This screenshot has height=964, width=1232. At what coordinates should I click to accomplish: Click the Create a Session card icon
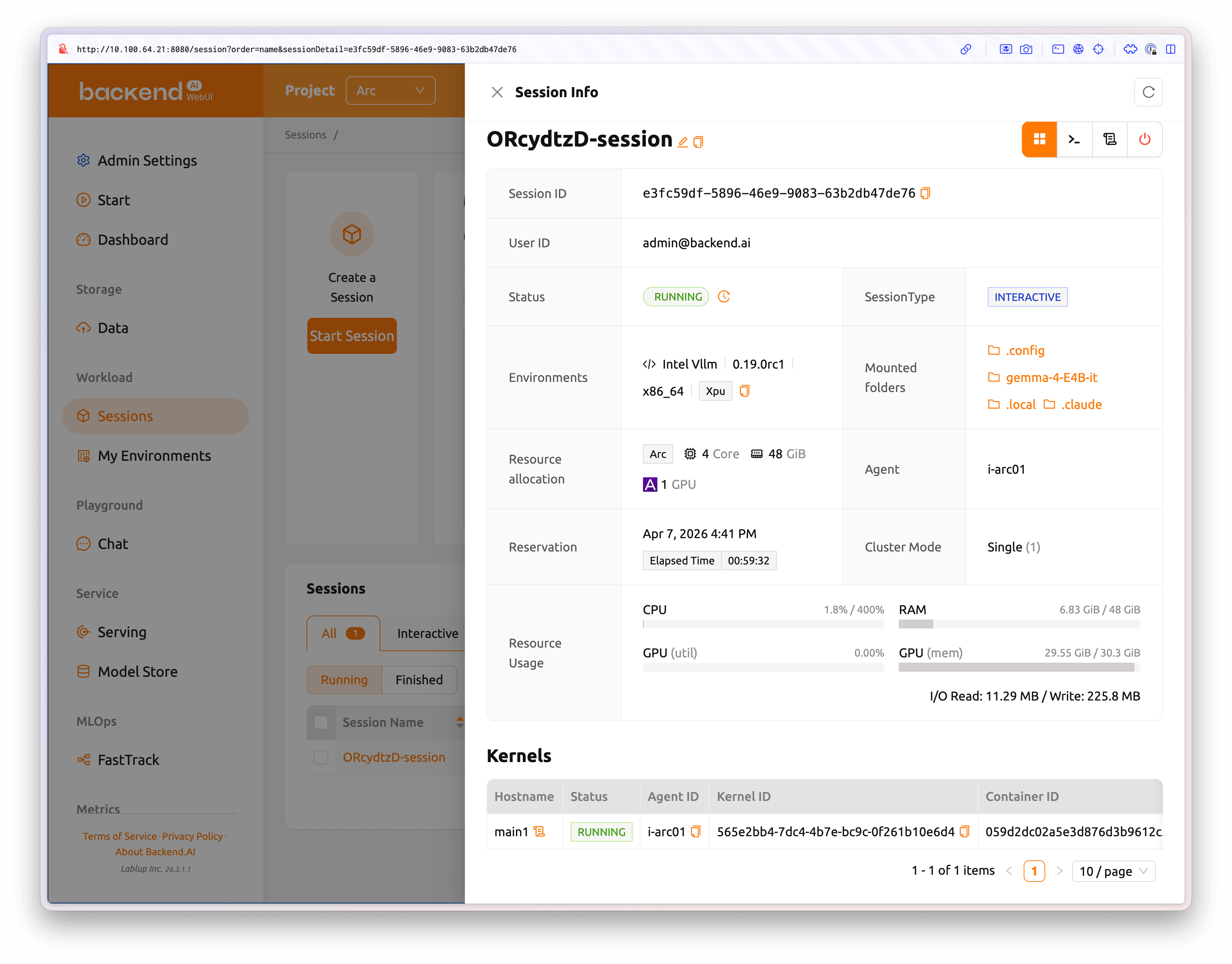(x=352, y=234)
